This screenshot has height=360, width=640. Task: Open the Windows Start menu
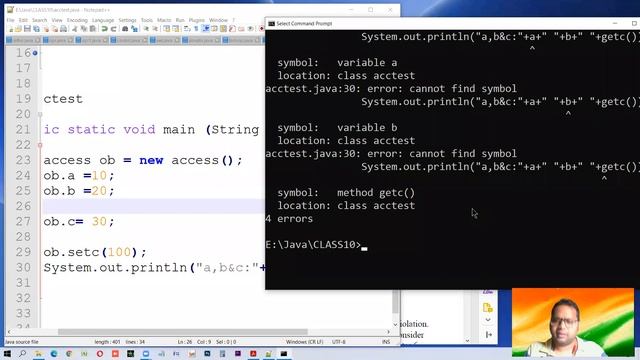tap(7, 353)
